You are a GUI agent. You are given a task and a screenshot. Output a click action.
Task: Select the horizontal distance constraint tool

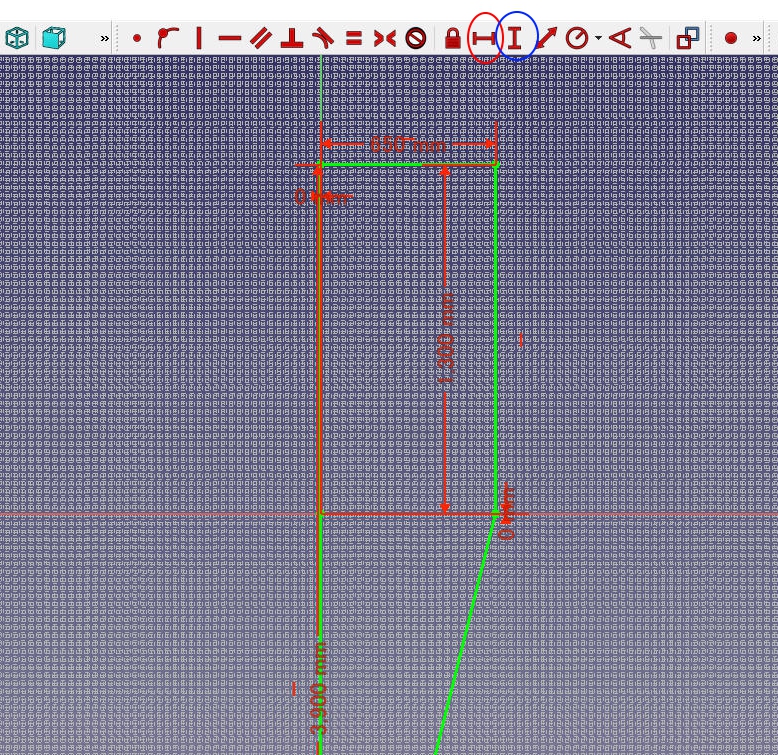(484, 38)
